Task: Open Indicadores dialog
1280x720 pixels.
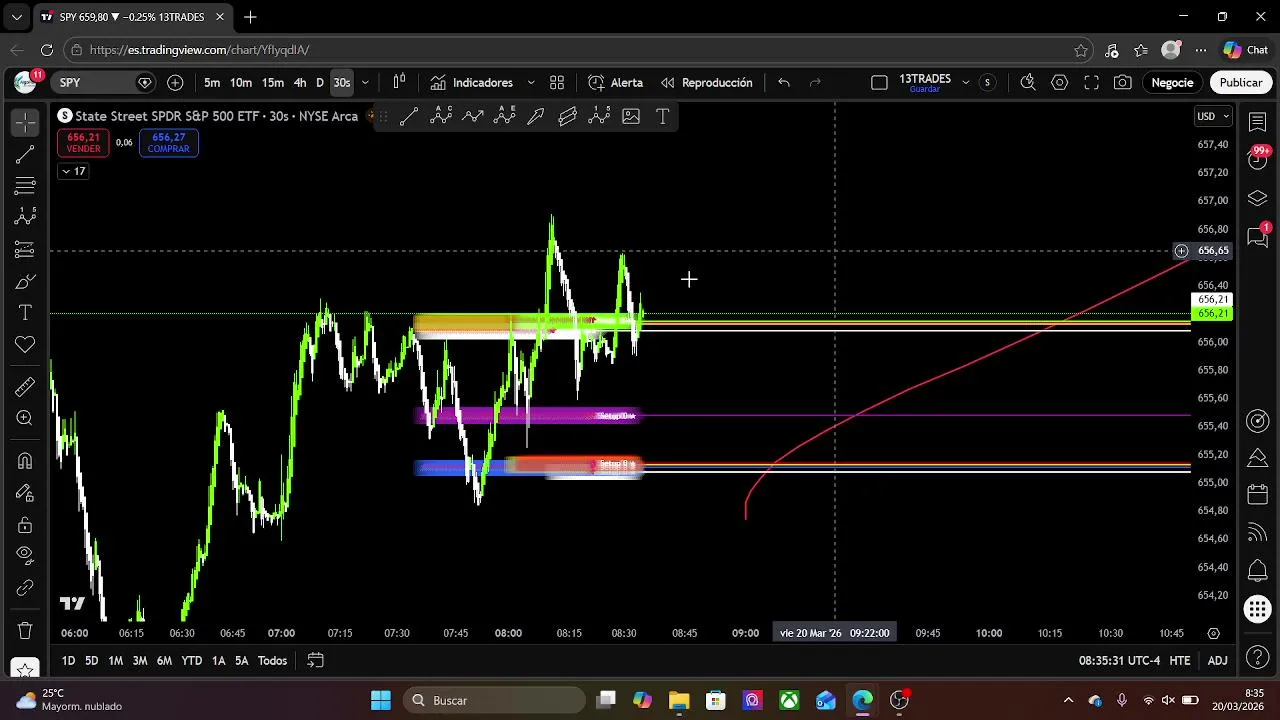Action: coord(471,82)
